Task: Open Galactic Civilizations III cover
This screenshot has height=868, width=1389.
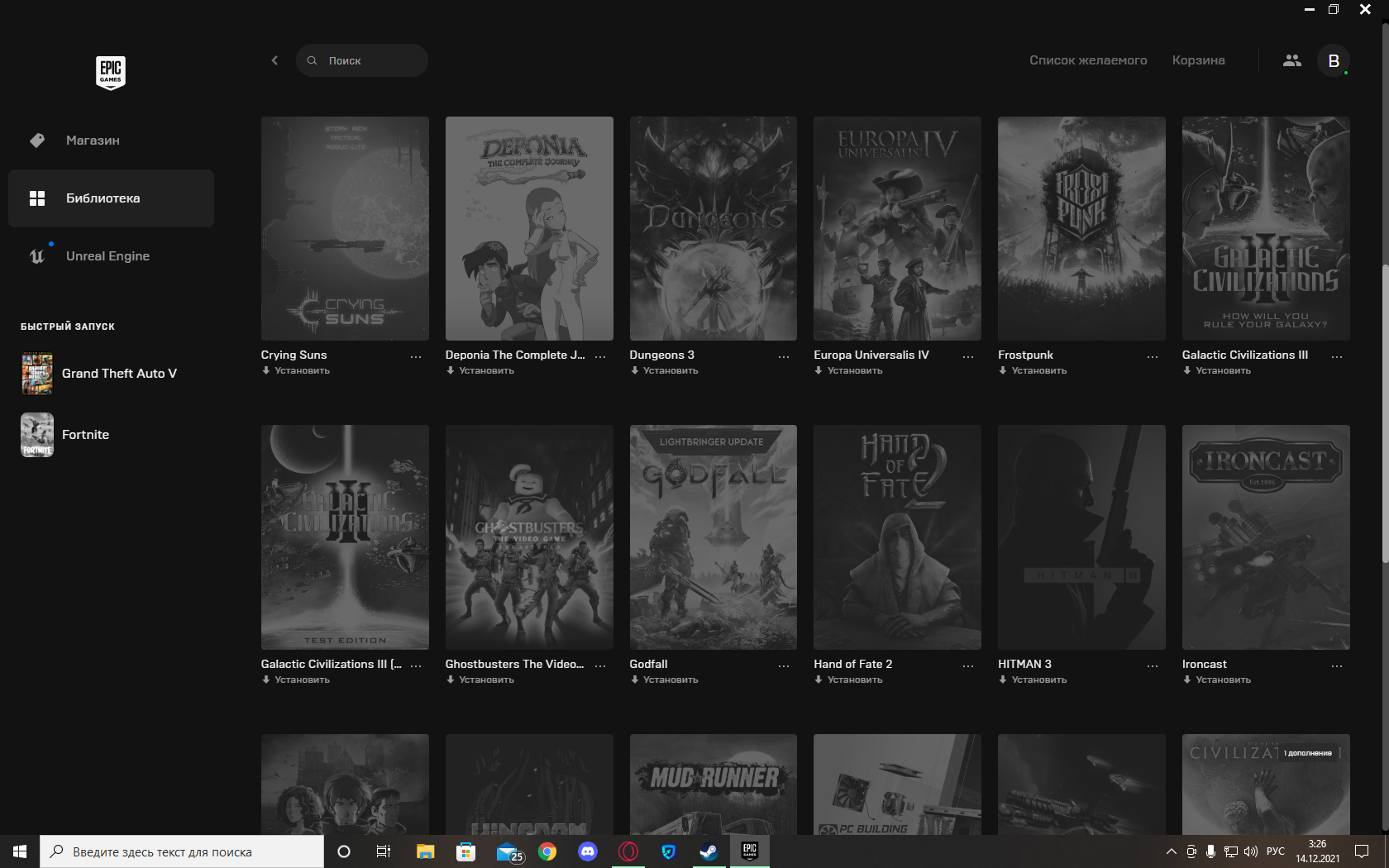Action: pos(1266,228)
